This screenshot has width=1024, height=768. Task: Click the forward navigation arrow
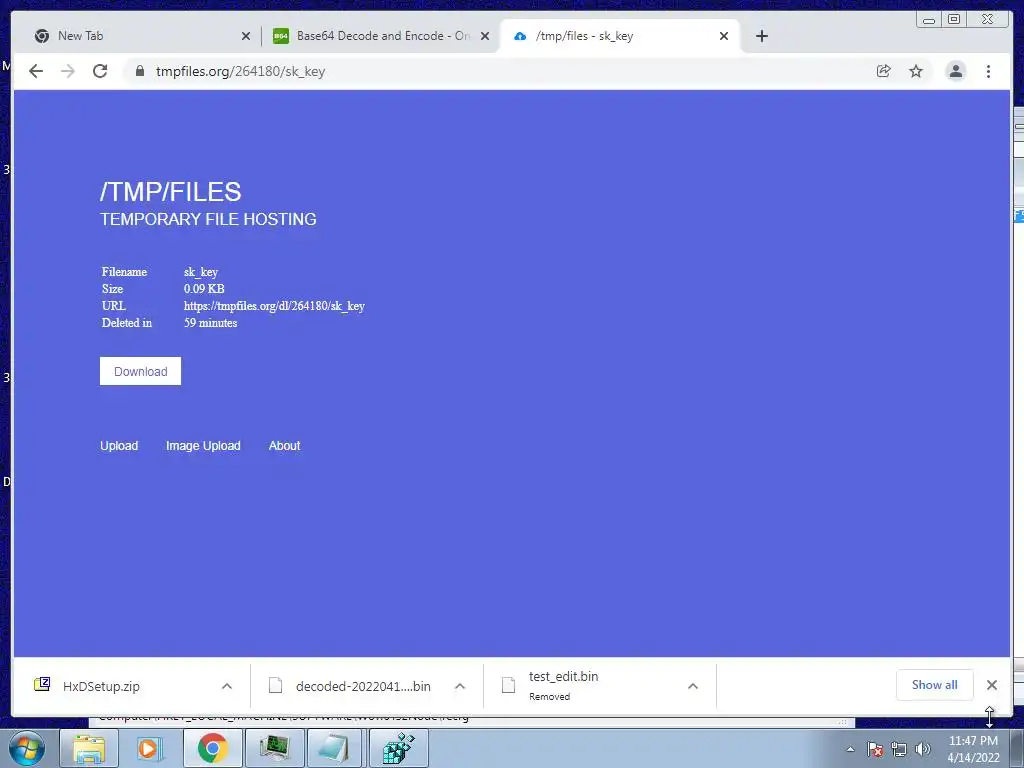[x=68, y=71]
